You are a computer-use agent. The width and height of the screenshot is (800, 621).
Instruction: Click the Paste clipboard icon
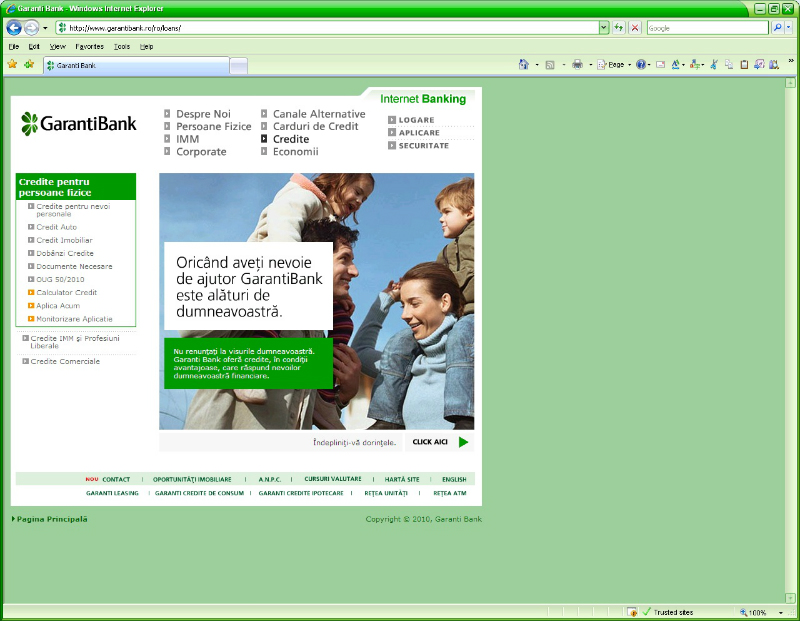(x=744, y=65)
